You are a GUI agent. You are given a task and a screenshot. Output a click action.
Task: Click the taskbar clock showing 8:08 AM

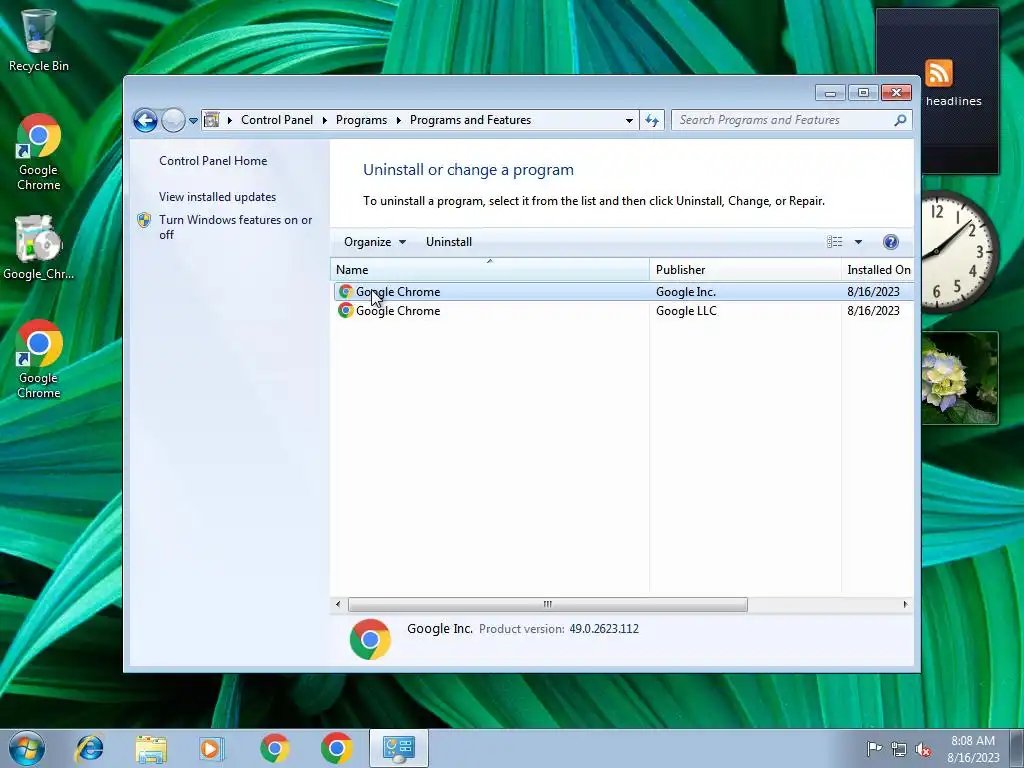pyautogui.click(x=973, y=749)
